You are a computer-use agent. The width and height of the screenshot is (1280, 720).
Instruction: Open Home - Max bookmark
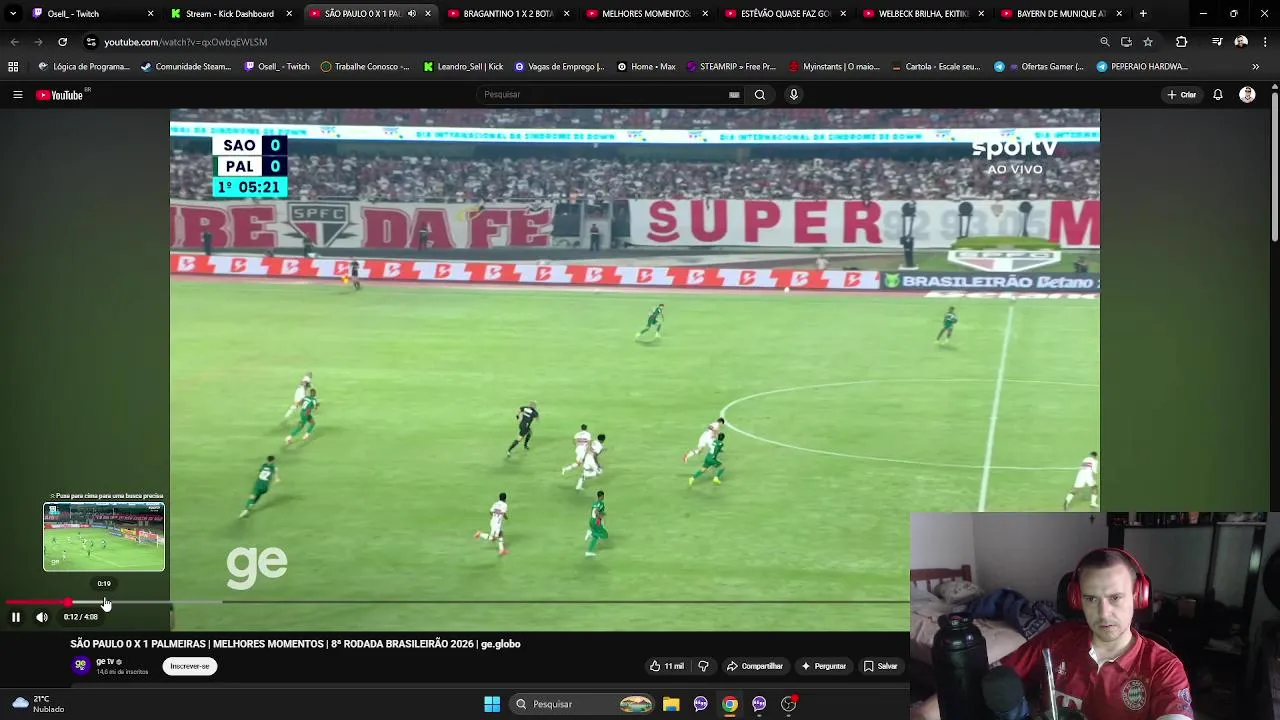coord(646,67)
